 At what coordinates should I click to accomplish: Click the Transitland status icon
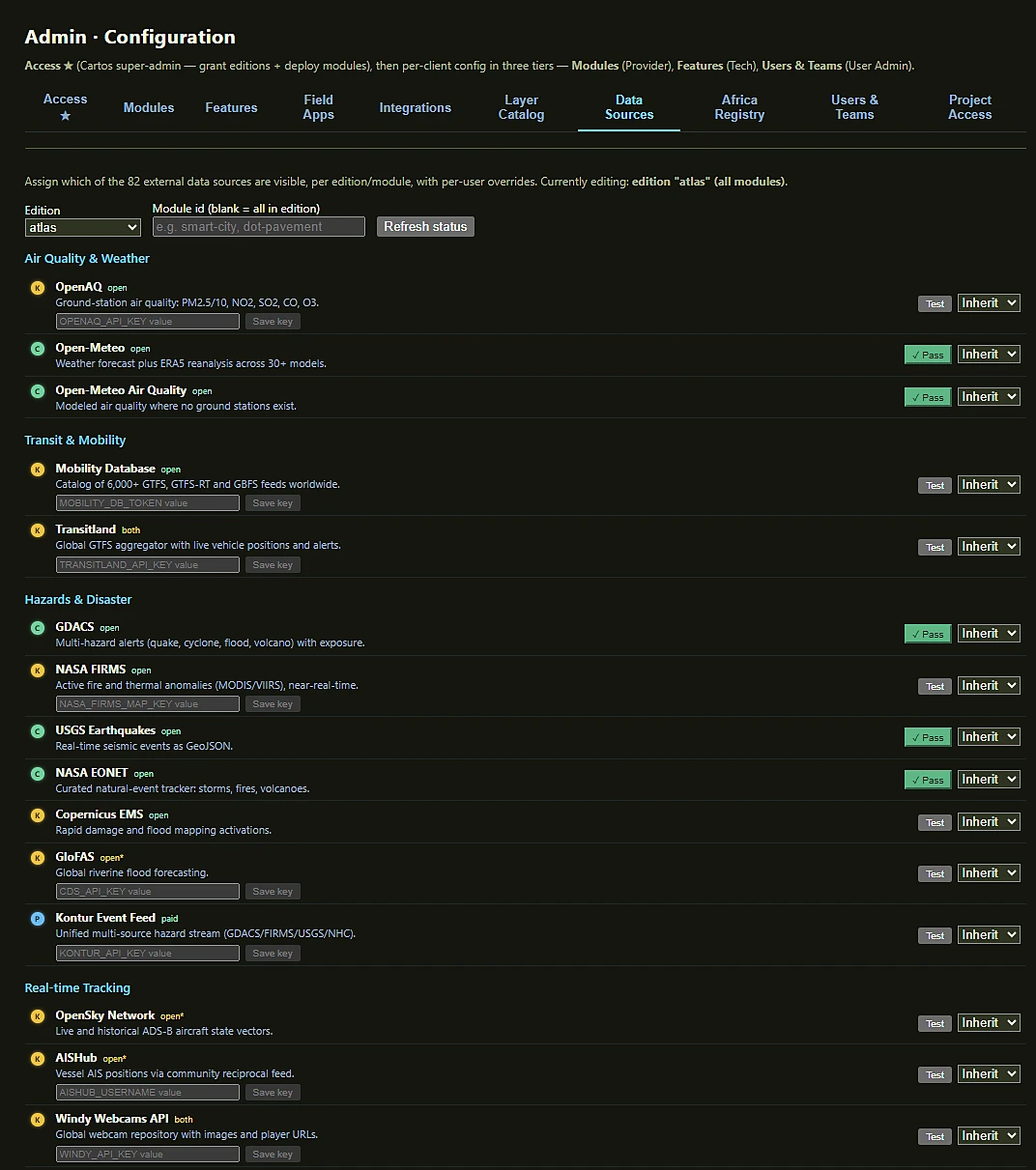38,530
